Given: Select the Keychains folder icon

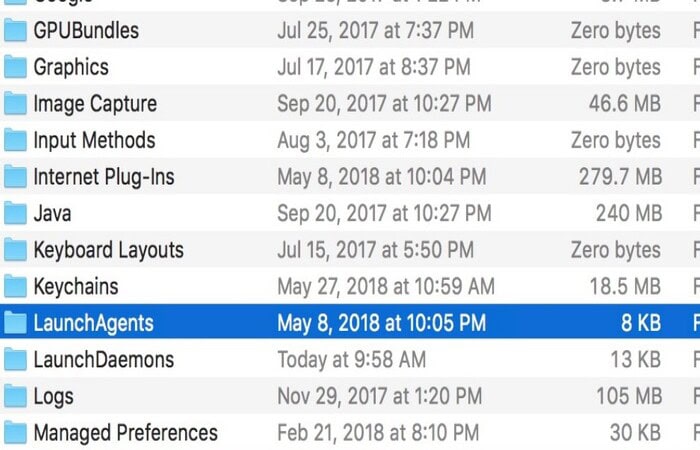Looking at the screenshot, I should [15, 287].
